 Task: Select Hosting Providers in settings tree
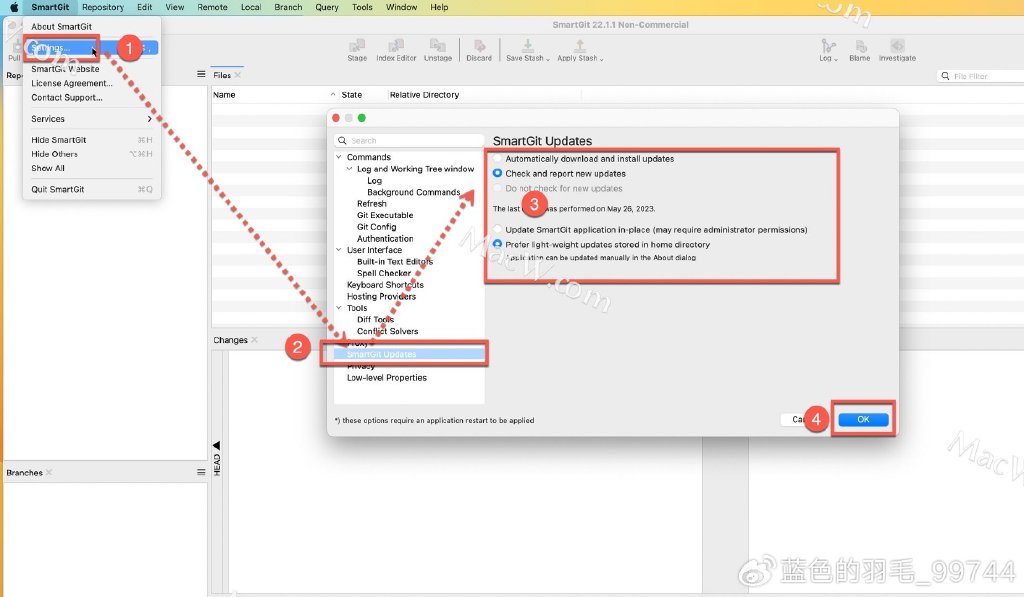click(381, 297)
